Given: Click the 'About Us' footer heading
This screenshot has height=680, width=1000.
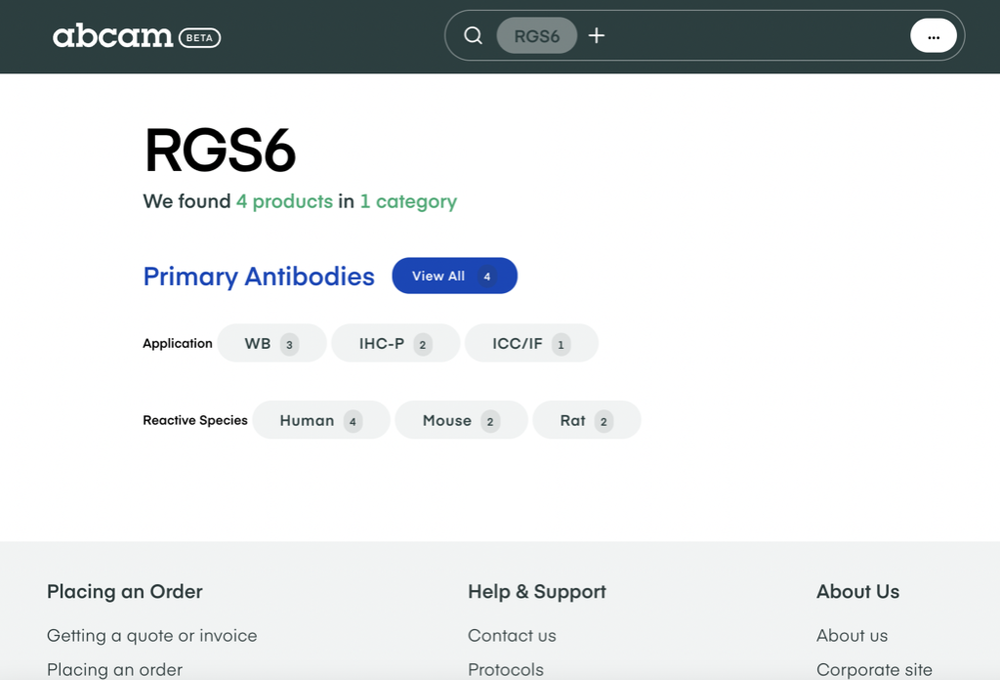Looking at the screenshot, I should (858, 591).
